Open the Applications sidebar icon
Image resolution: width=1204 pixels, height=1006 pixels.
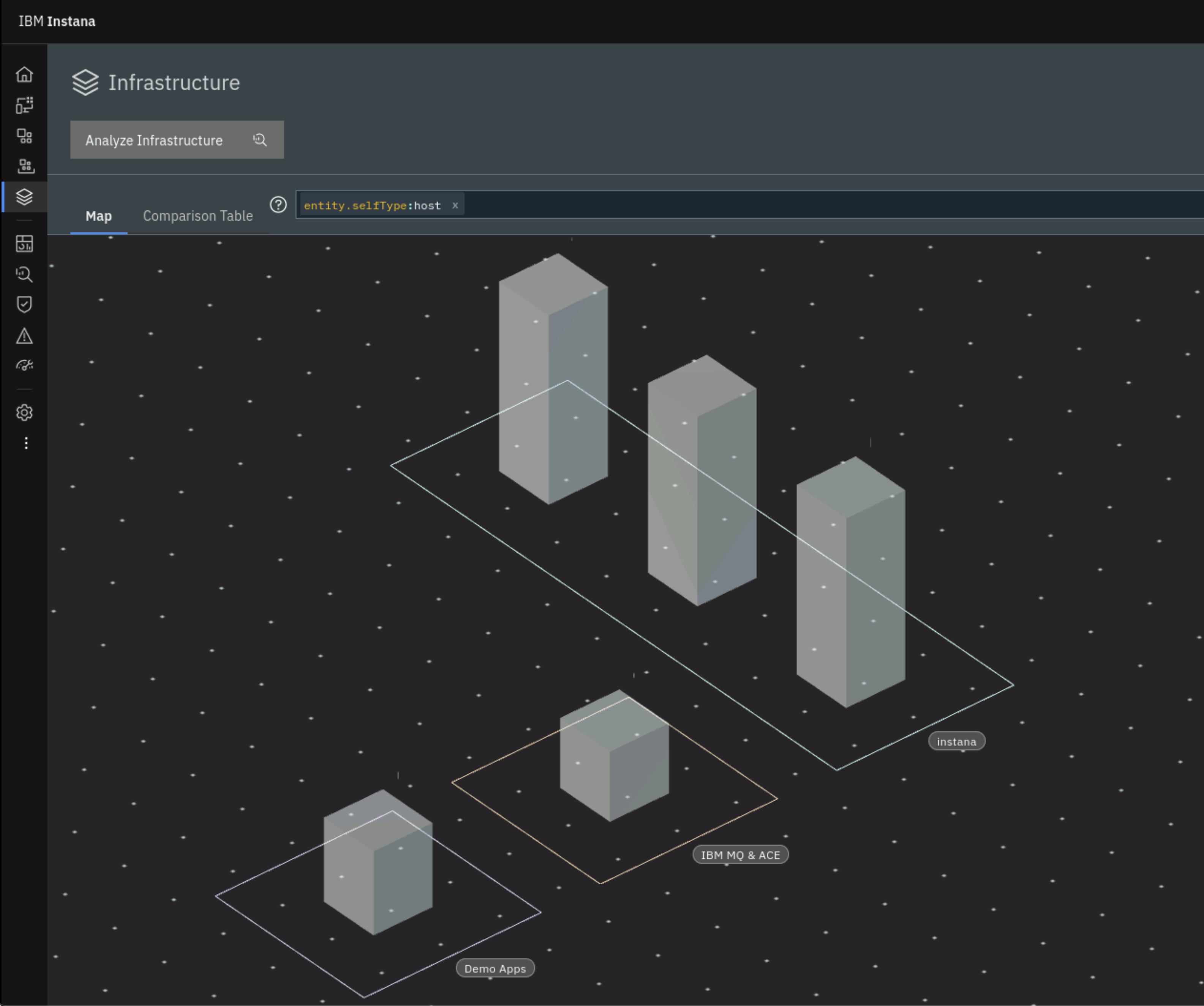point(24,136)
